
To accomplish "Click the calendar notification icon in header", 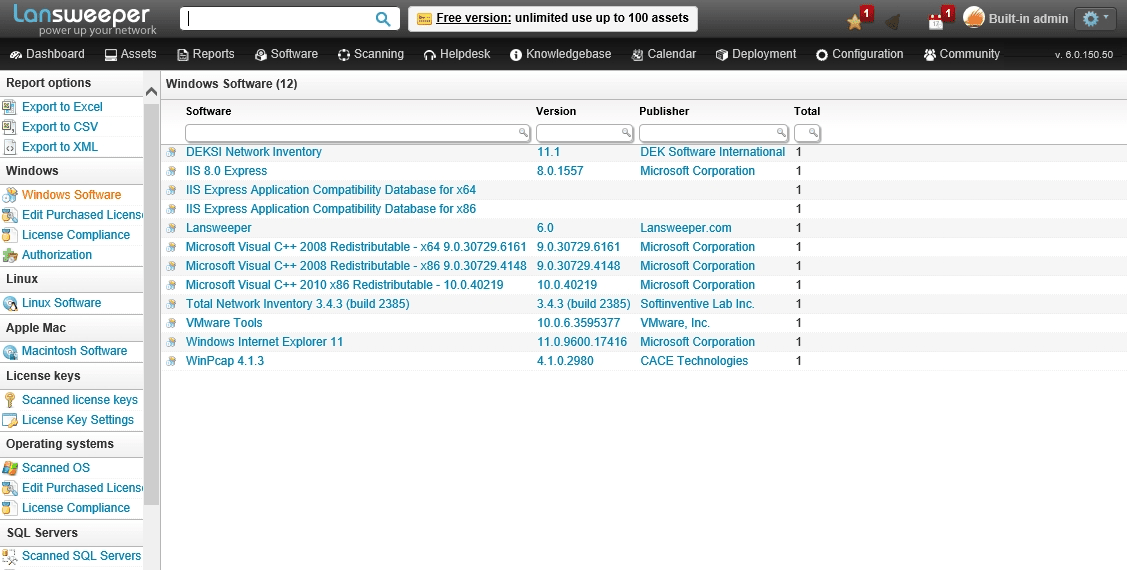I will 936,22.
